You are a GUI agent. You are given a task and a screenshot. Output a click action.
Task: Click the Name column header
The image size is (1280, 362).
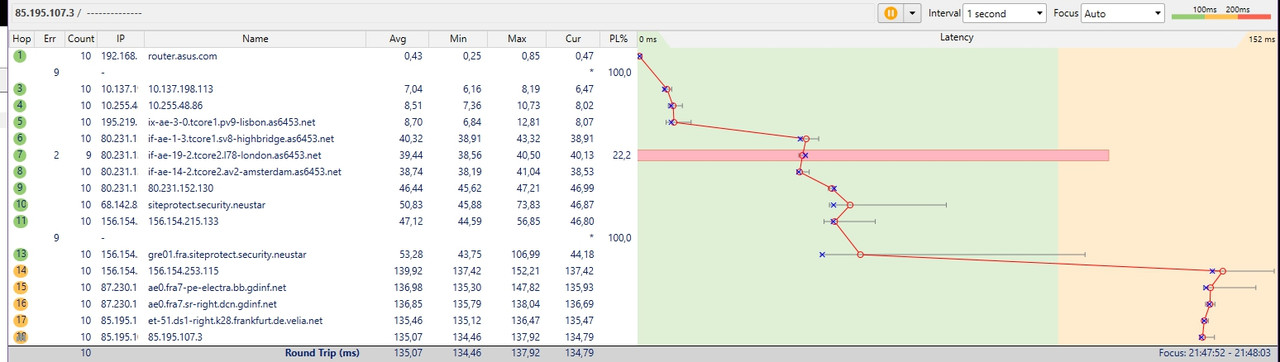256,38
